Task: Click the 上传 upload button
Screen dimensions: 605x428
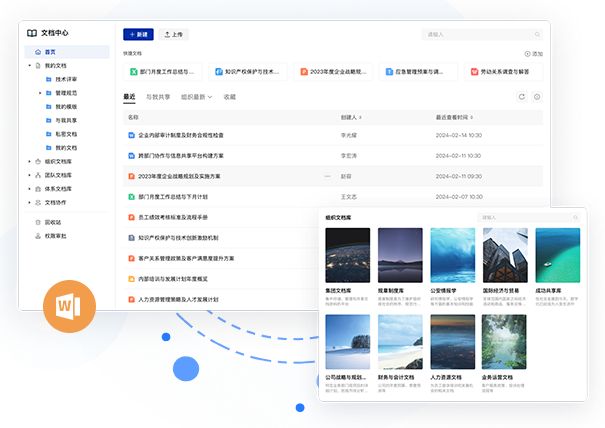Action: [x=174, y=34]
